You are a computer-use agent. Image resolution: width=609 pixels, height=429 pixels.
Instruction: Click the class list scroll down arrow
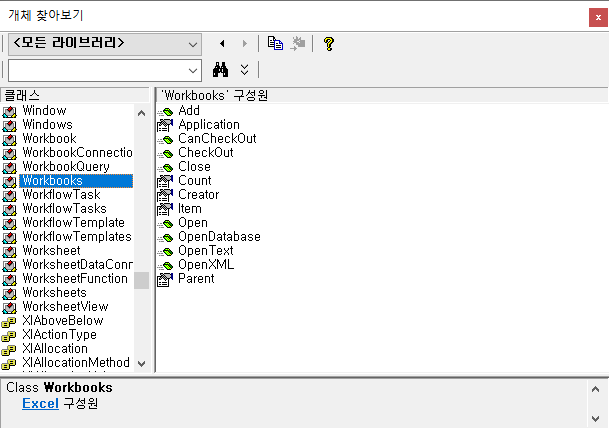click(x=141, y=364)
